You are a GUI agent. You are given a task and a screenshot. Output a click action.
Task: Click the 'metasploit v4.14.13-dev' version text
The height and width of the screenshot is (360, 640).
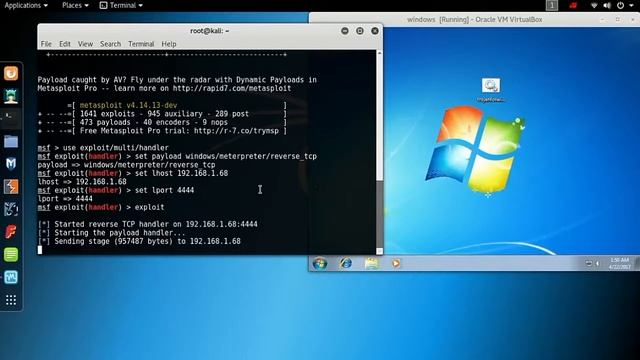pyautogui.click(x=128, y=105)
